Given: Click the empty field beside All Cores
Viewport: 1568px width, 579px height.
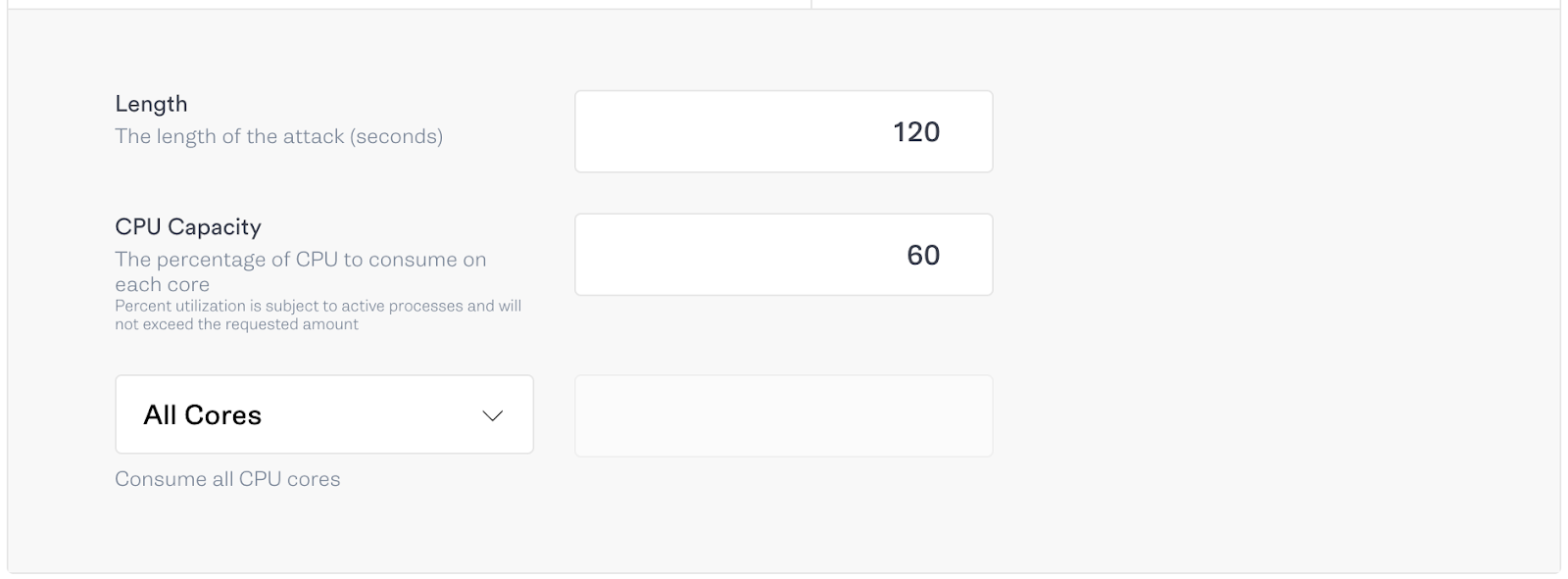Looking at the screenshot, I should (x=782, y=414).
